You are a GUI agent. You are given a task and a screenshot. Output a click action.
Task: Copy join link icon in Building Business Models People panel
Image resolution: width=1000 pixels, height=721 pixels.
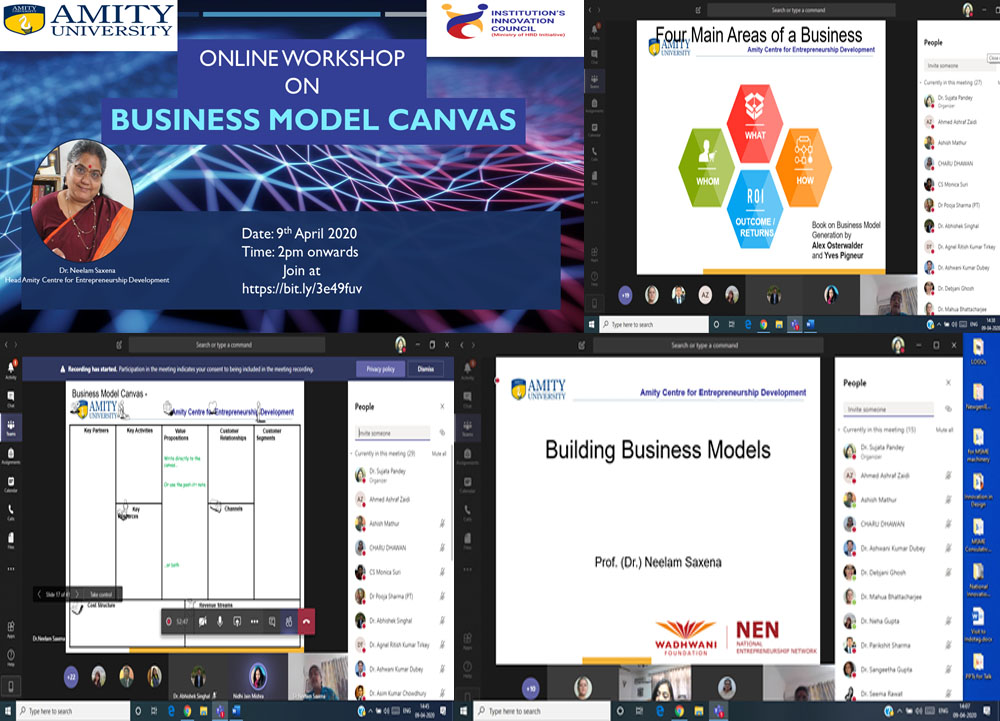click(948, 409)
